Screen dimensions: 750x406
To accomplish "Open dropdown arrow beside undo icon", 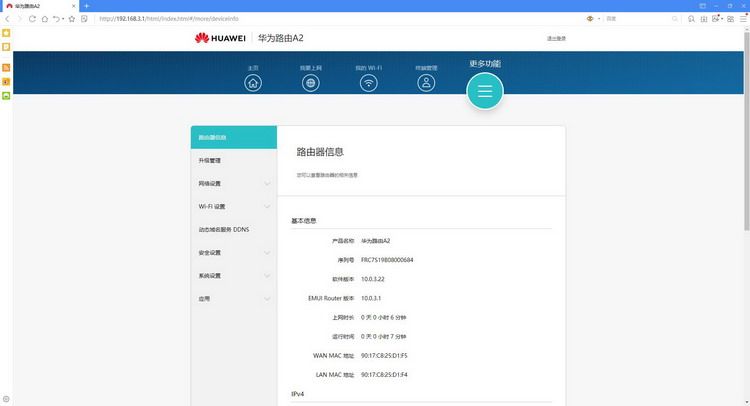I will coord(63,19).
